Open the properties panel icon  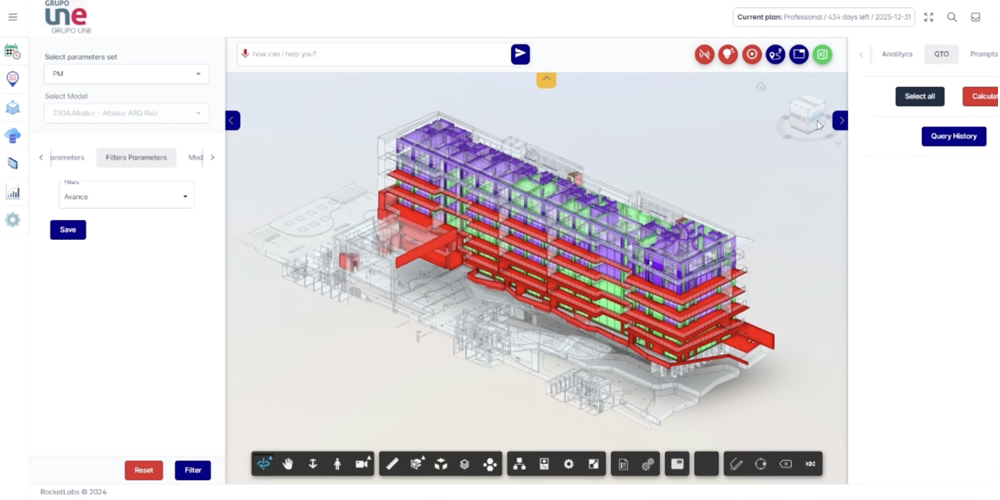tap(544, 464)
